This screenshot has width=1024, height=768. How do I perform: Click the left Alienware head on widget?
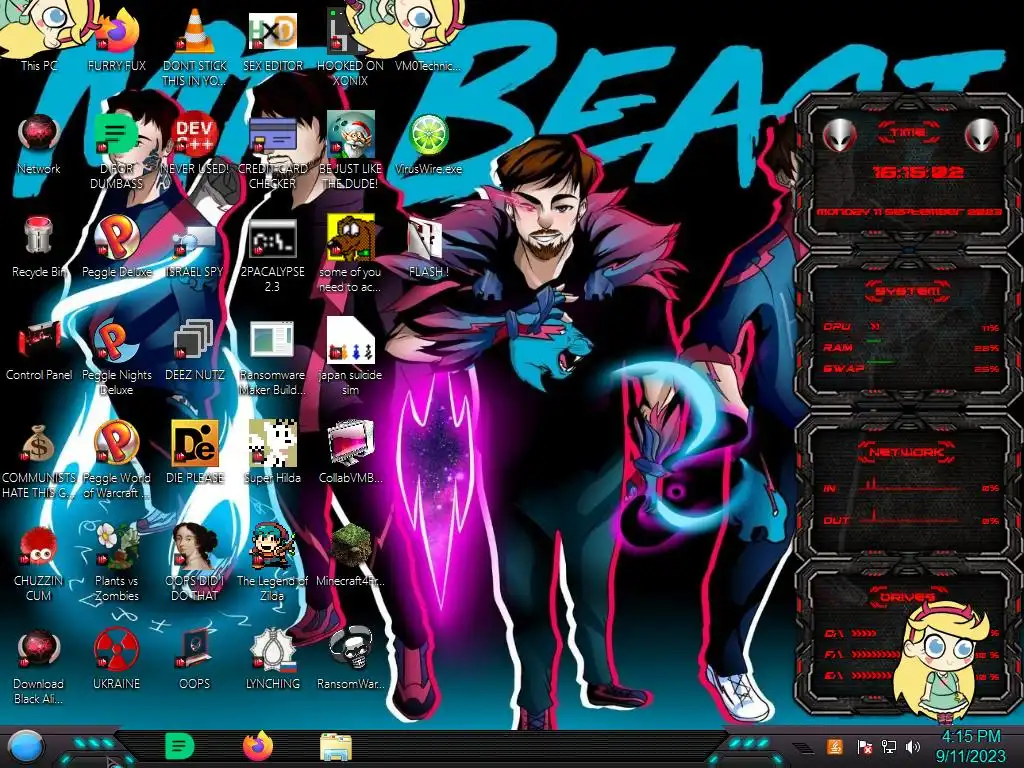839,136
